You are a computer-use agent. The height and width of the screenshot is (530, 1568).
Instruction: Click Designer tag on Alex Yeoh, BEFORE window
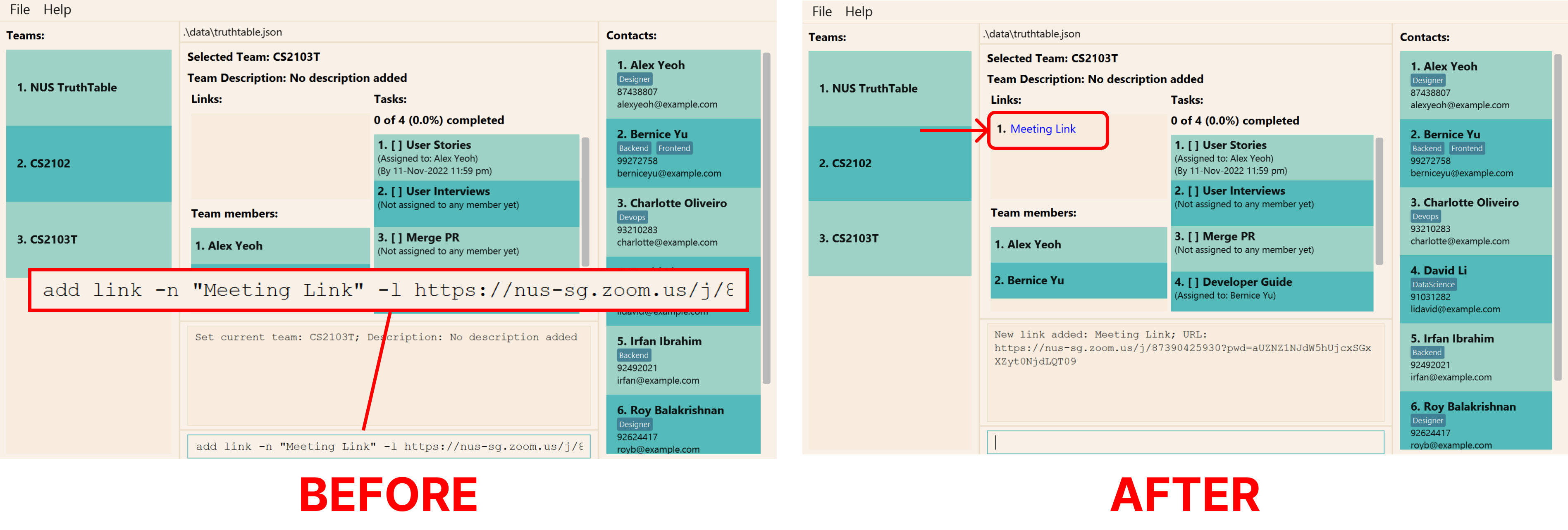(x=634, y=79)
